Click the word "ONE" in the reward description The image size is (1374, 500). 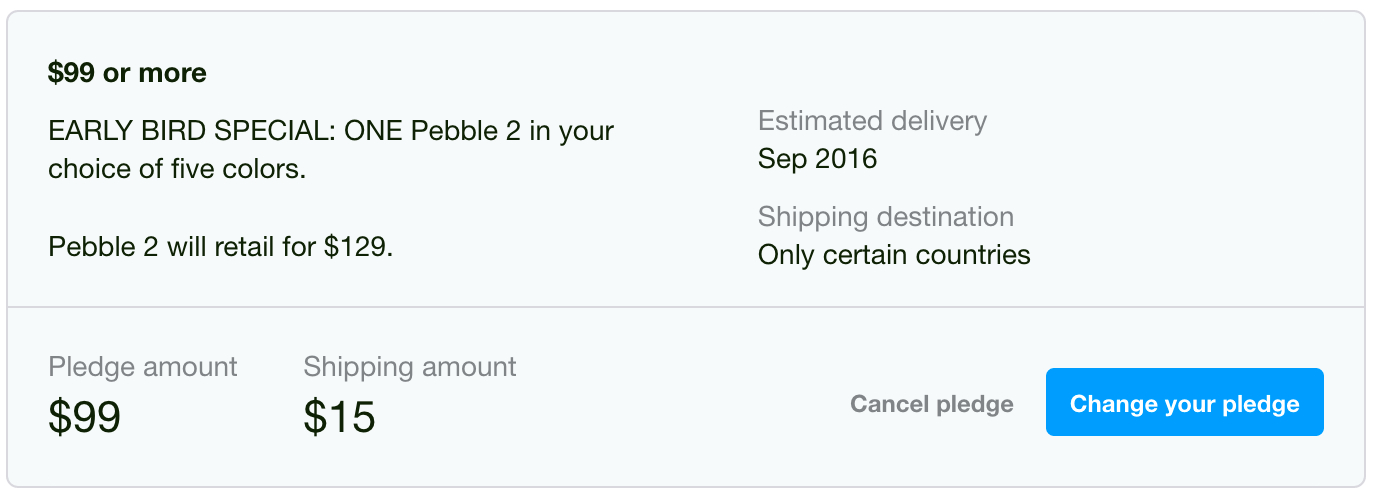click(x=374, y=131)
